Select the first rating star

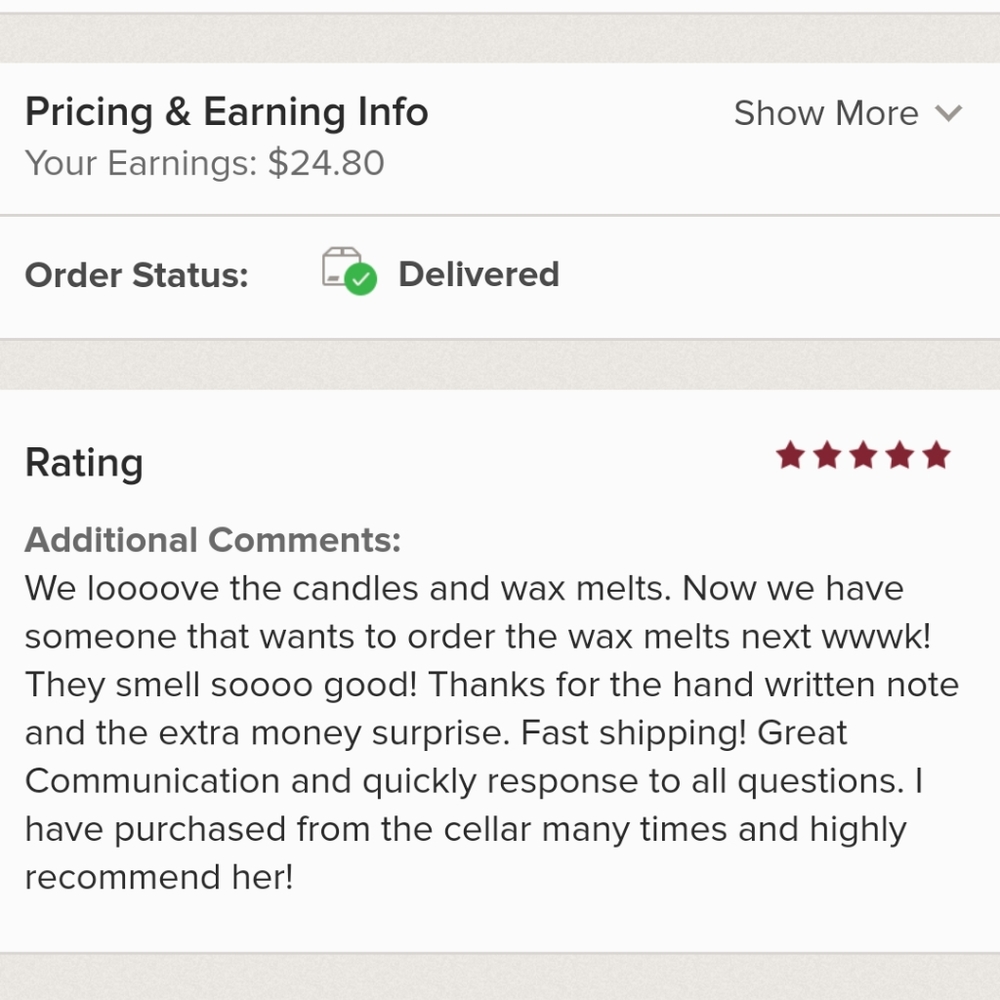click(x=790, y=455)
